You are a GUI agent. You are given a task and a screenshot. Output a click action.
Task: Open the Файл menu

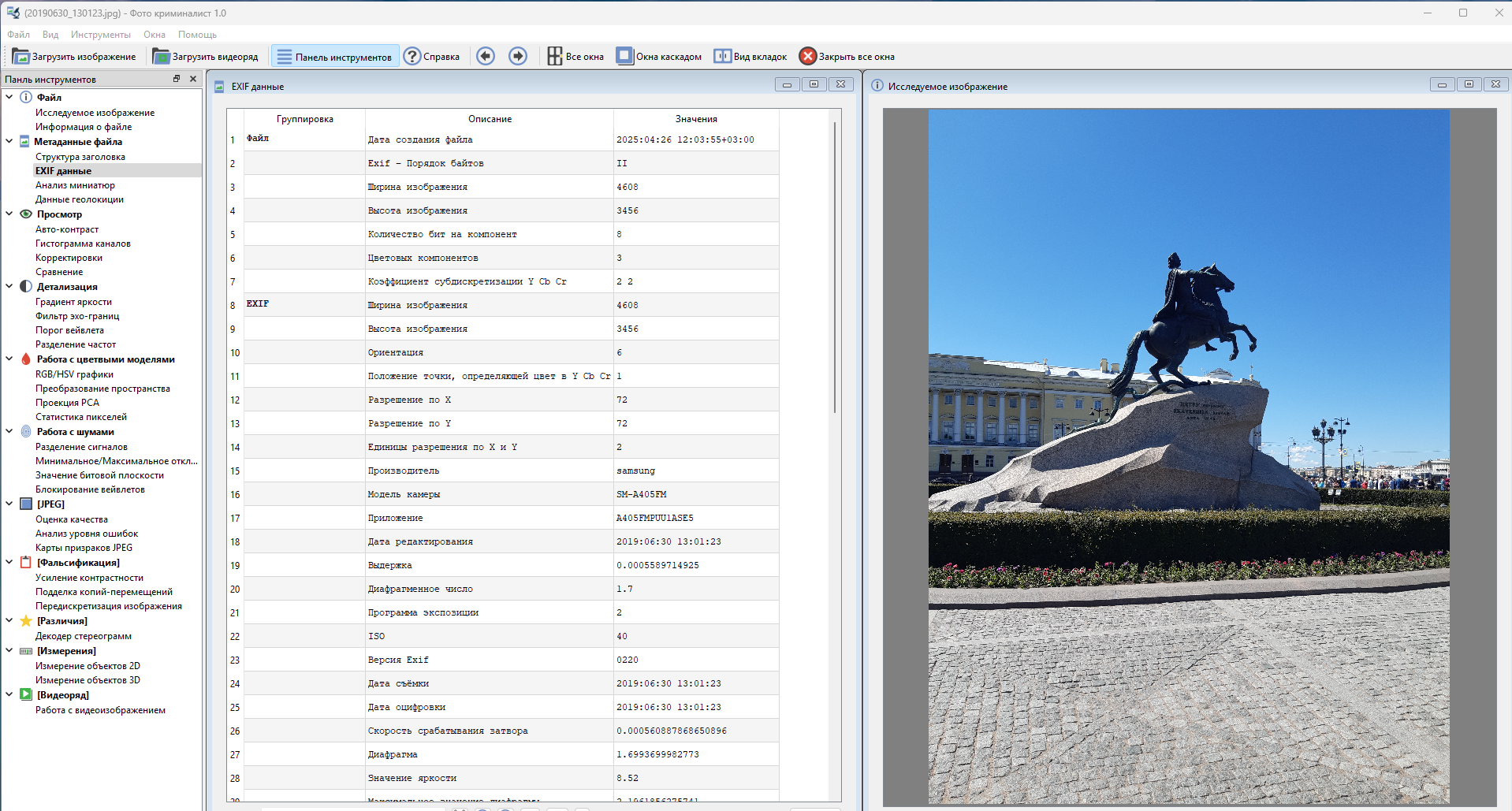[x=18, y=35]
